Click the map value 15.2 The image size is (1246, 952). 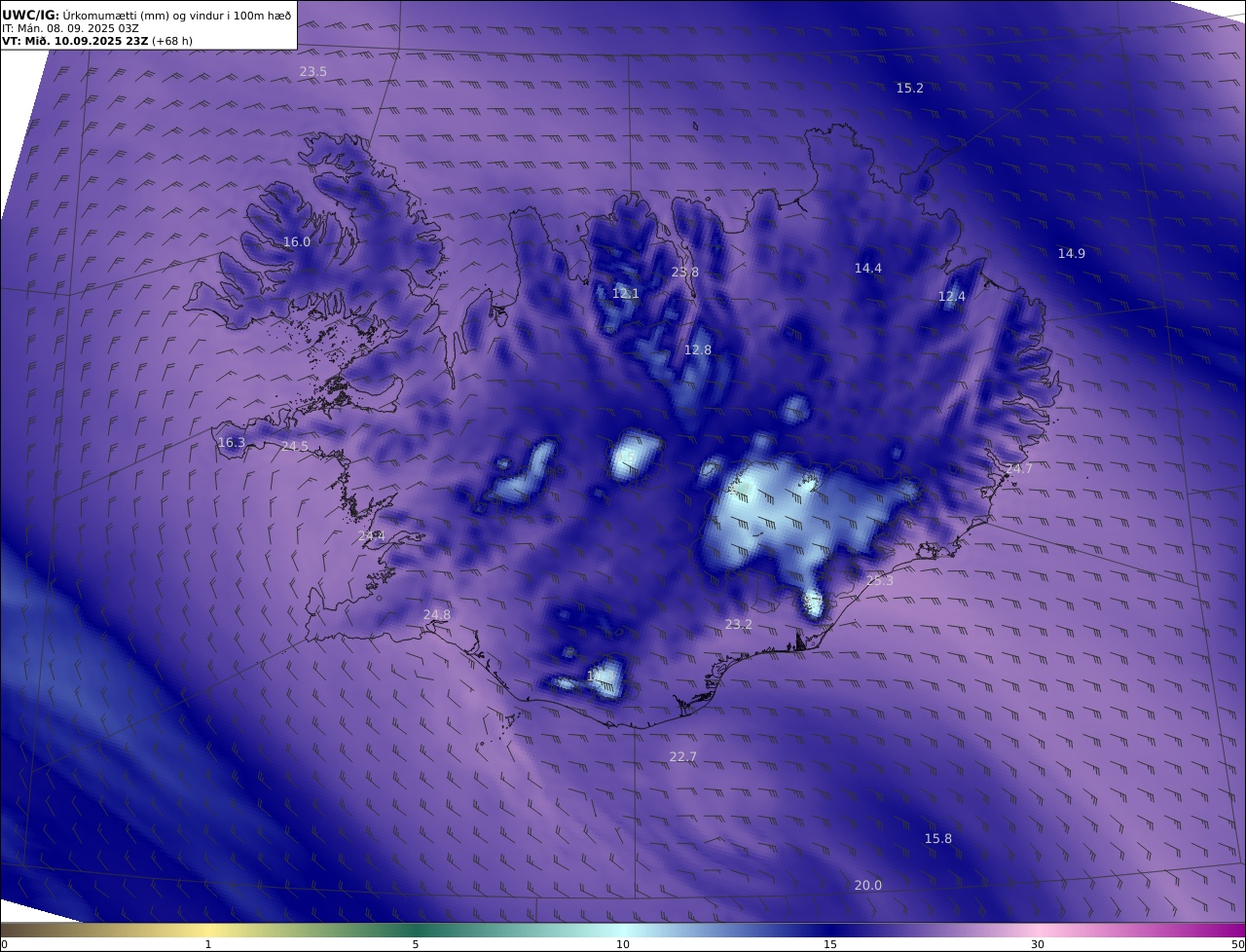tap(909, 89)
